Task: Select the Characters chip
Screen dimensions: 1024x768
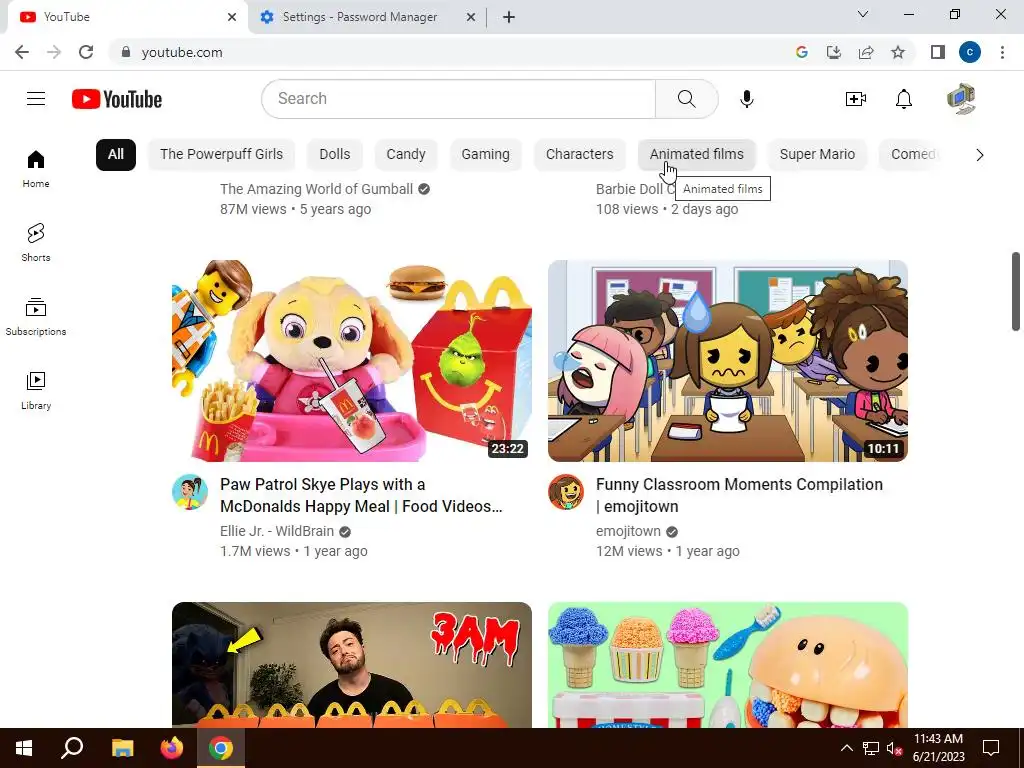Action: coord(580,155)
